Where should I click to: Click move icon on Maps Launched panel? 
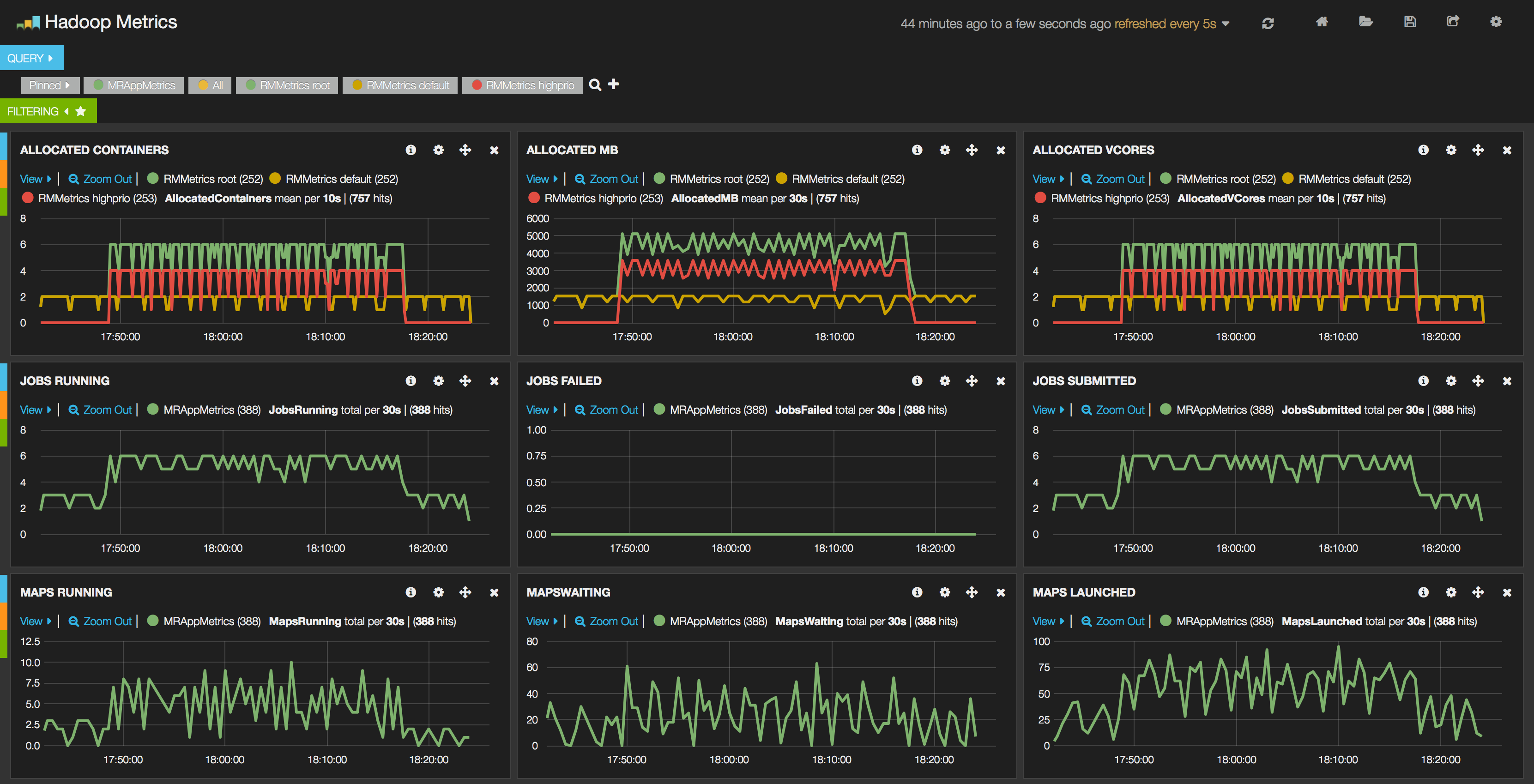(x=1478, y=592)
